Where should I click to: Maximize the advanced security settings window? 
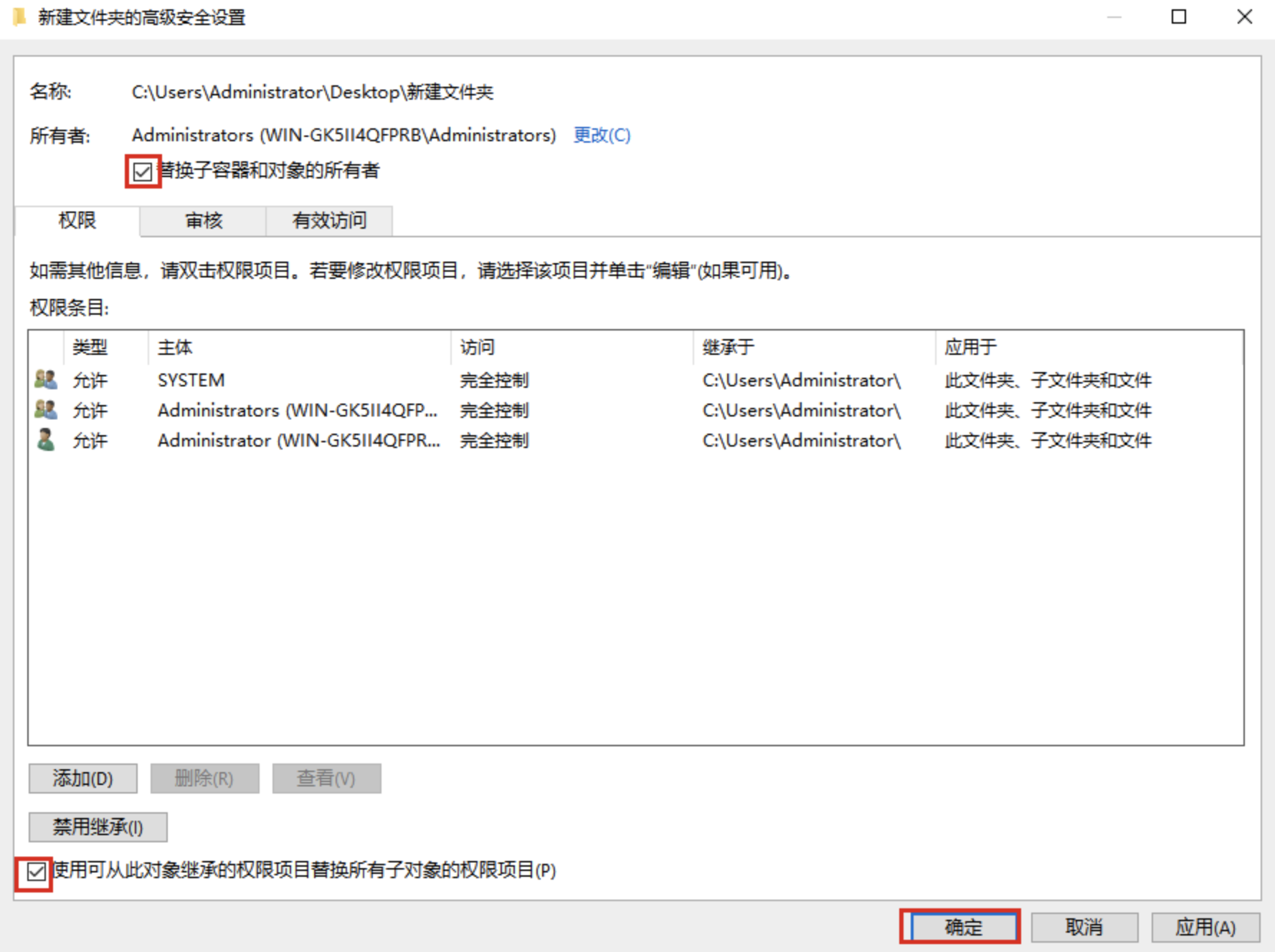[x=1178, y=16]
